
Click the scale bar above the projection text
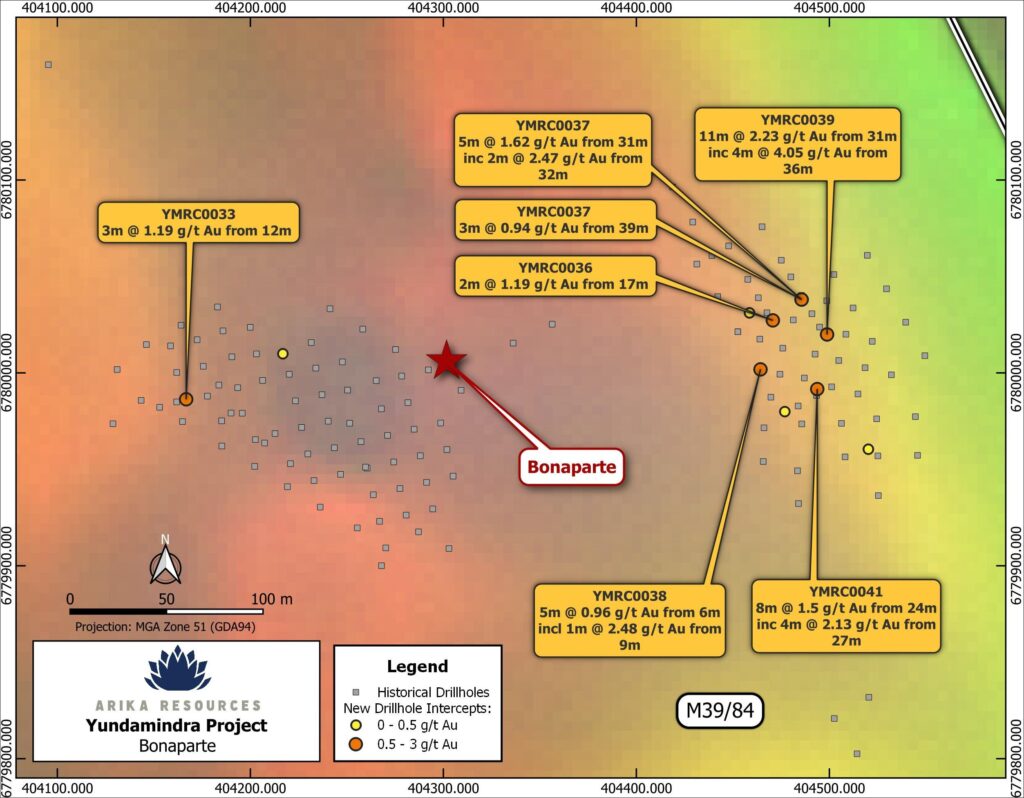click(x=166, y=610)
